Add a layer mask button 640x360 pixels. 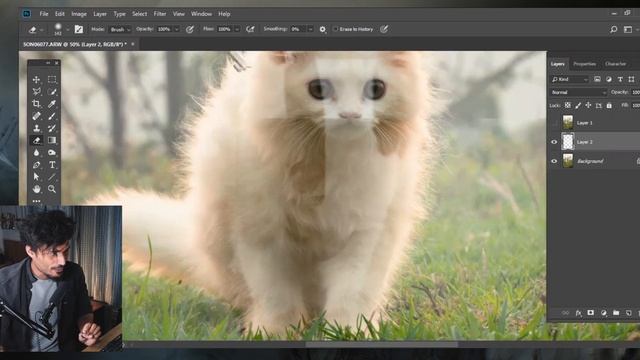coord(591,313)
